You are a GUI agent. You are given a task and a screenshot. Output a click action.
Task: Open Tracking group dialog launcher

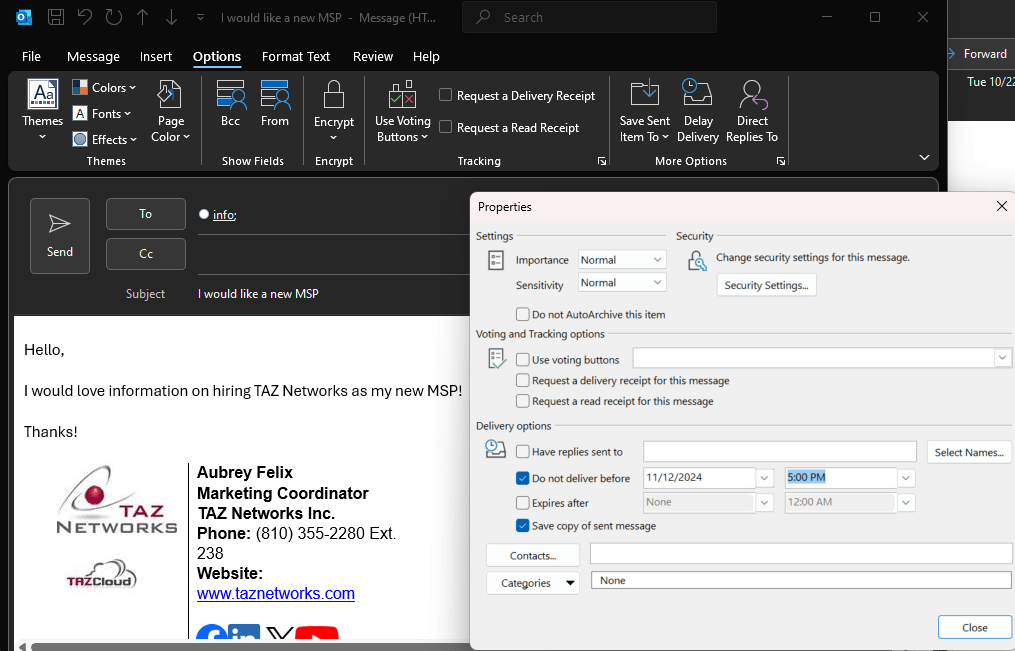[602, 161]
